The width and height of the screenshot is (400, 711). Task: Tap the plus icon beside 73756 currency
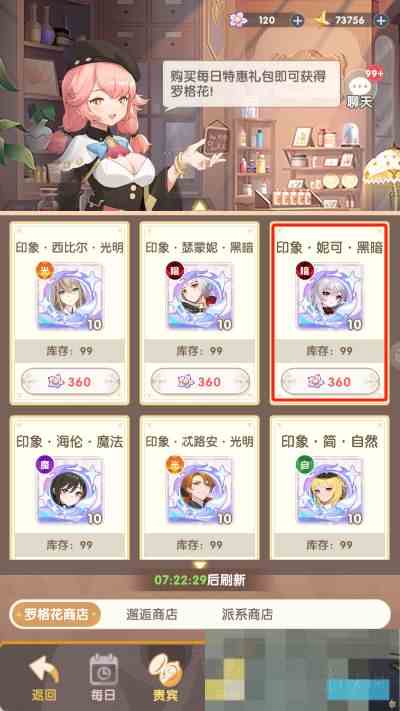pos(382,20)
